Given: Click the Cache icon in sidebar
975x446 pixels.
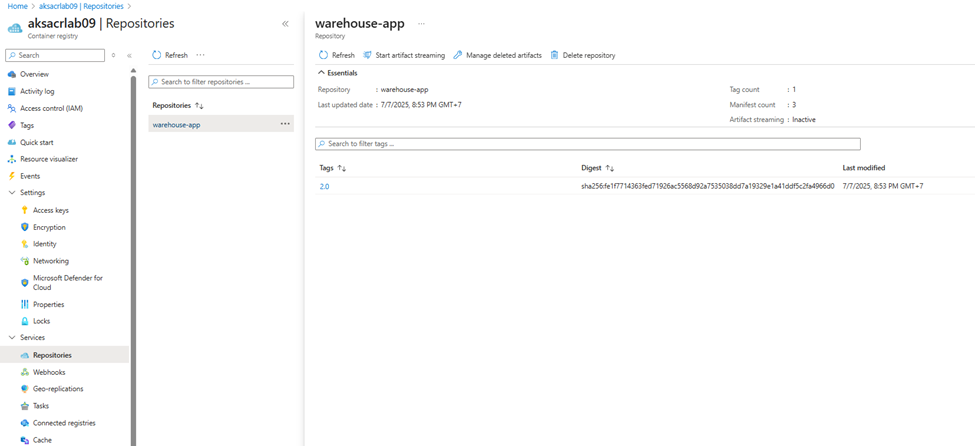Looking at the screenshot, I should [25, 440].
